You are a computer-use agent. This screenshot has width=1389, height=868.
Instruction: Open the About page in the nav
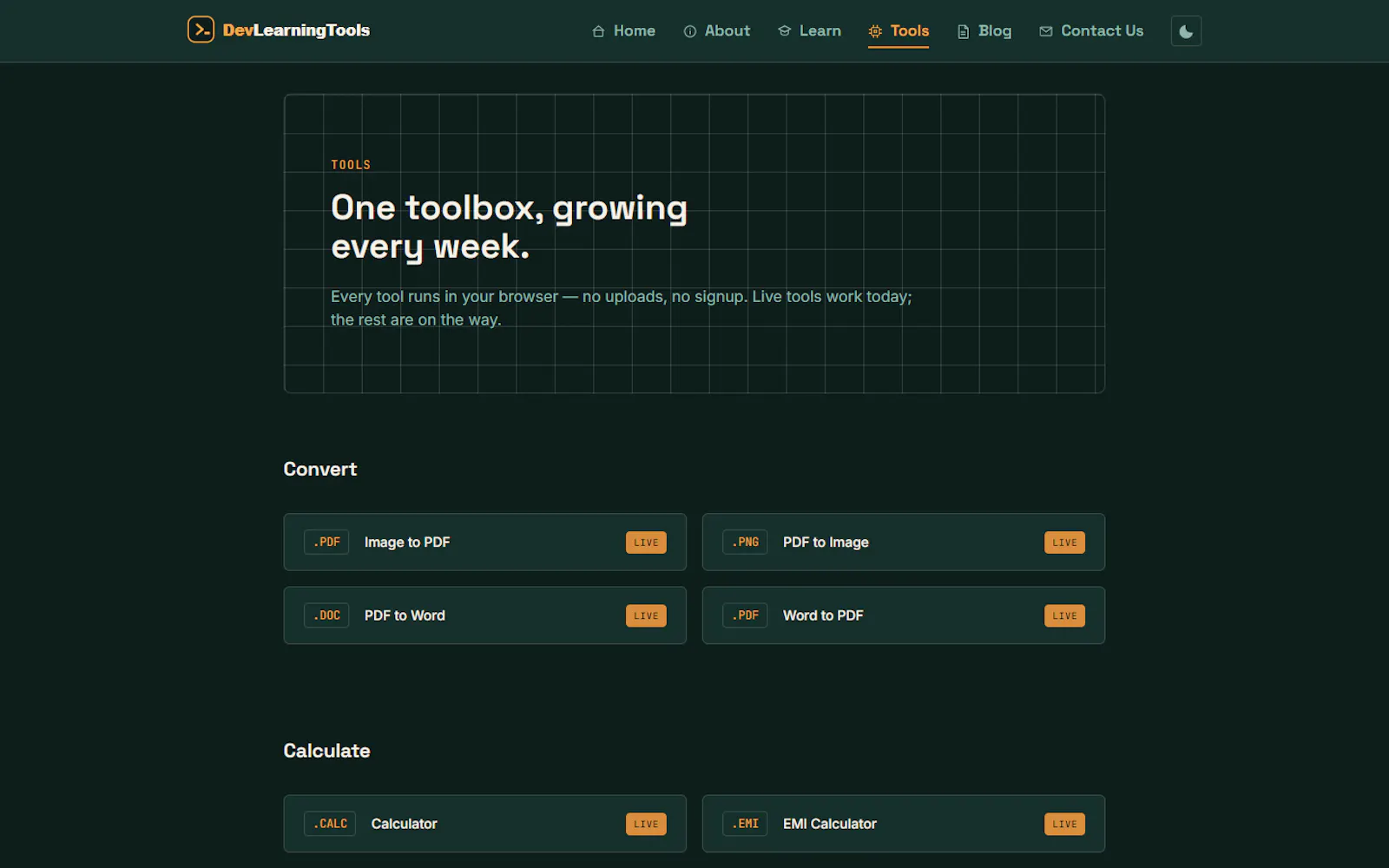click(716, 30)
